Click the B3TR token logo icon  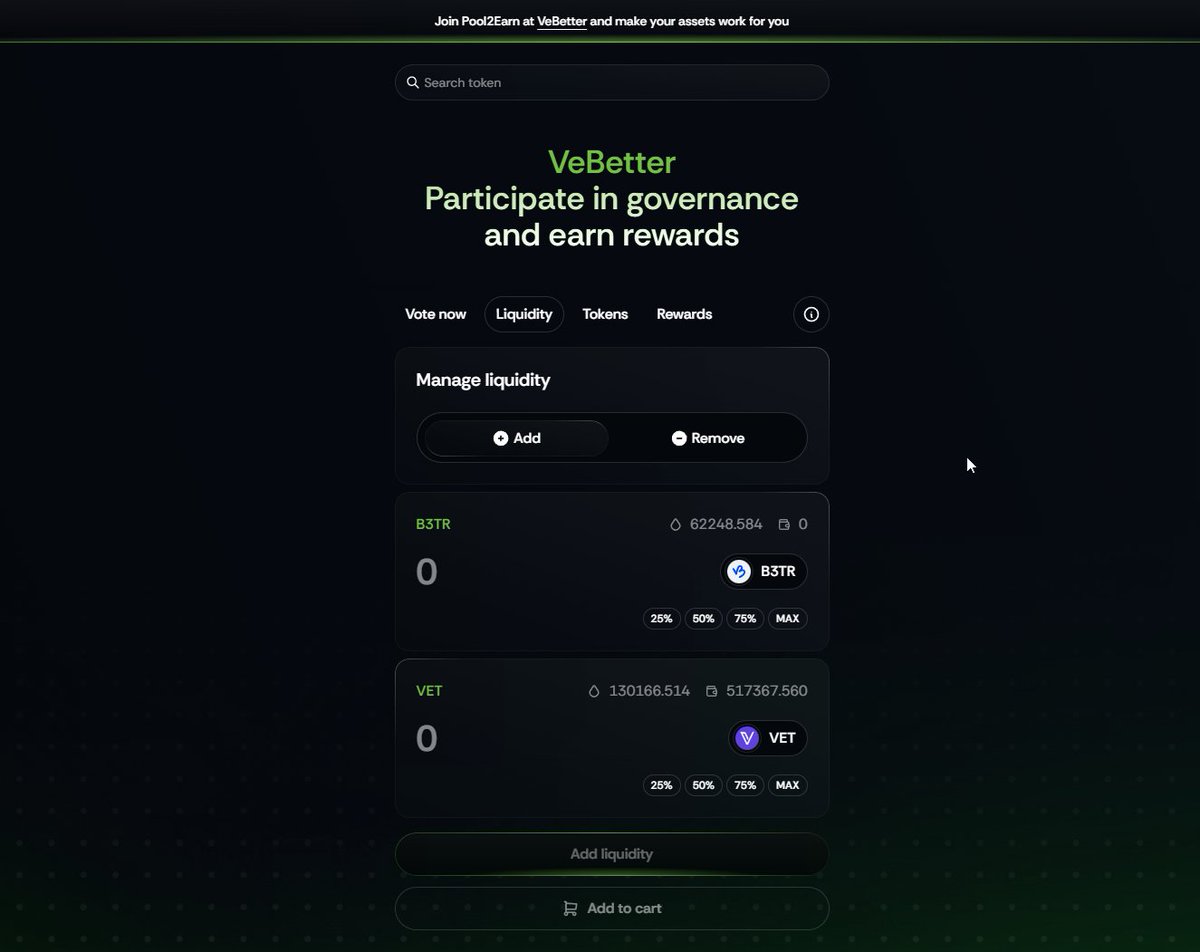[739, 571]
